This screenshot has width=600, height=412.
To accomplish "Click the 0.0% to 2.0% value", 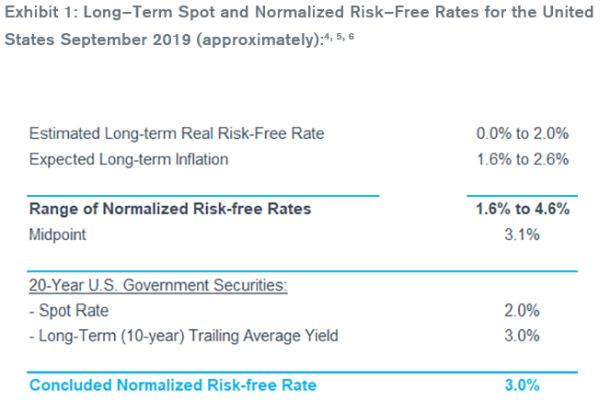I will (x=522, y=134).
